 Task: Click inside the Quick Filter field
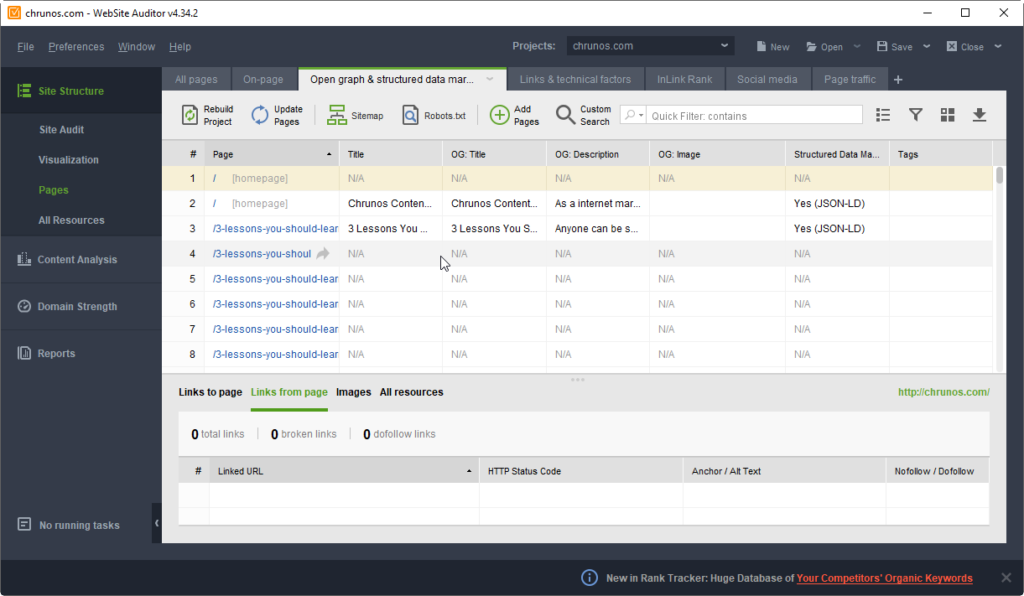click(755, 114)
